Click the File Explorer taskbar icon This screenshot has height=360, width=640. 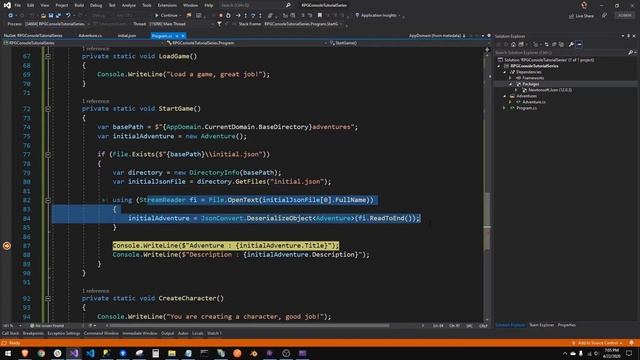click(x=172, y=353)
